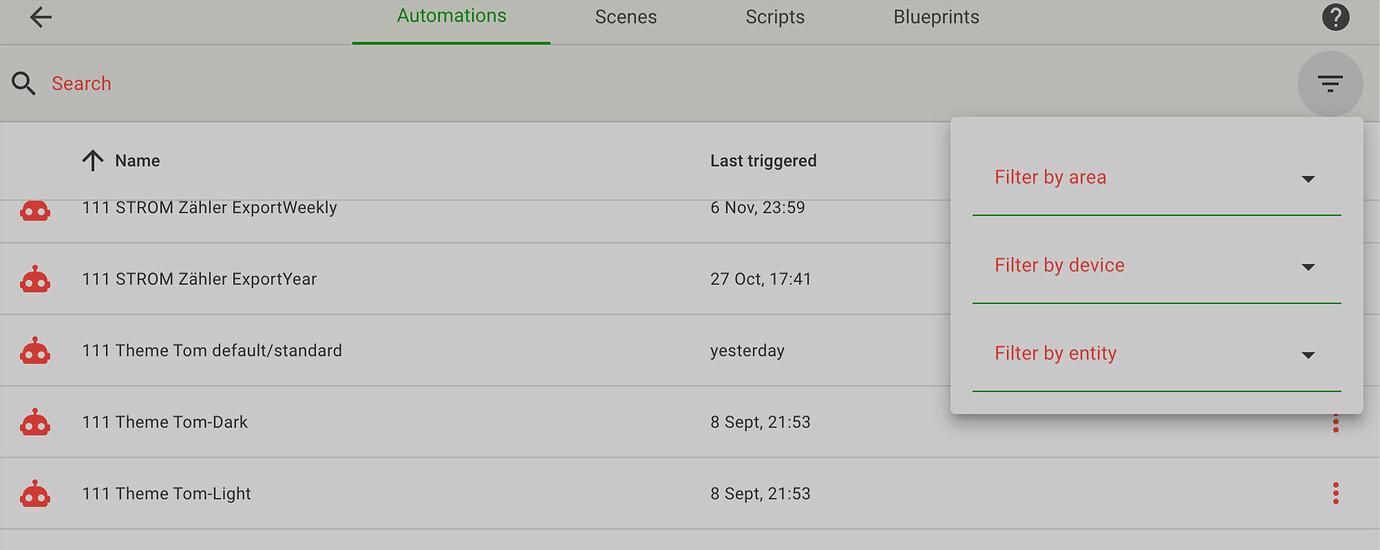The height and width of the screenshot is (550, 1380).
Task: Click robot icon for STROM Zähler ExportYear
Action: pos(35,279)
